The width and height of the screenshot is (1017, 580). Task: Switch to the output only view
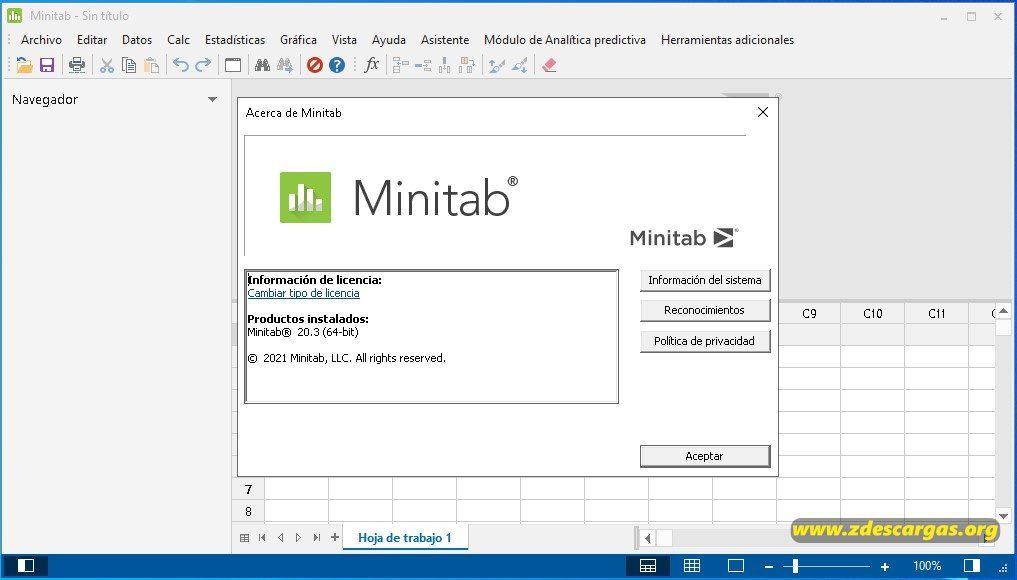(x=736, y=566)
